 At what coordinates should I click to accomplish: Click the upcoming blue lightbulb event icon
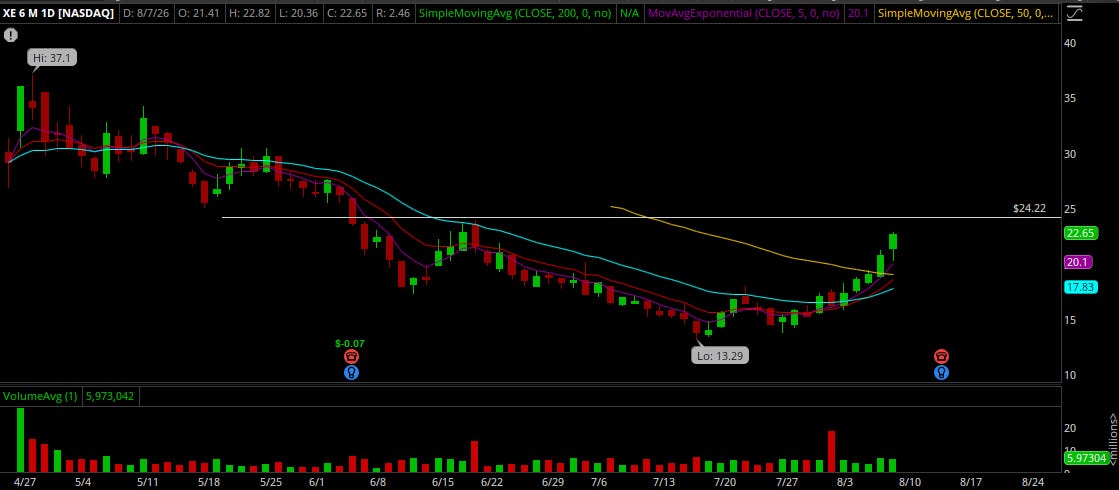[941, 372]
